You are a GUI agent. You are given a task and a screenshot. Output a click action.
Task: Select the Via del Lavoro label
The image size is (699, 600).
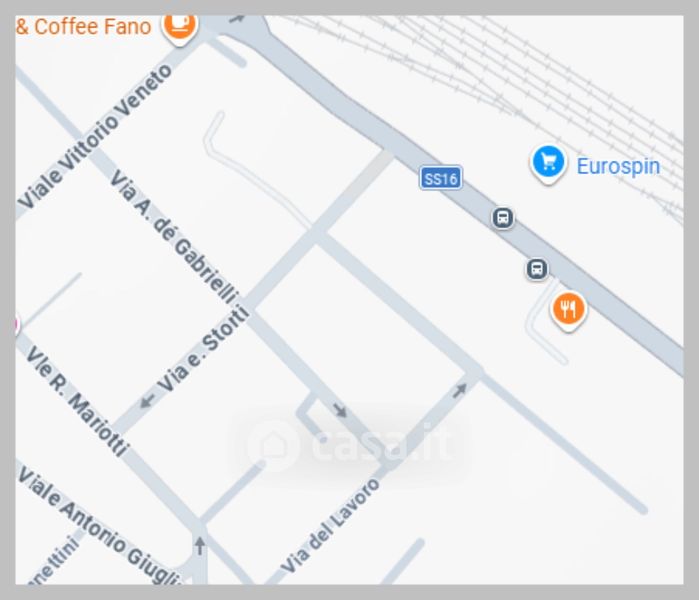coord(331,526)
